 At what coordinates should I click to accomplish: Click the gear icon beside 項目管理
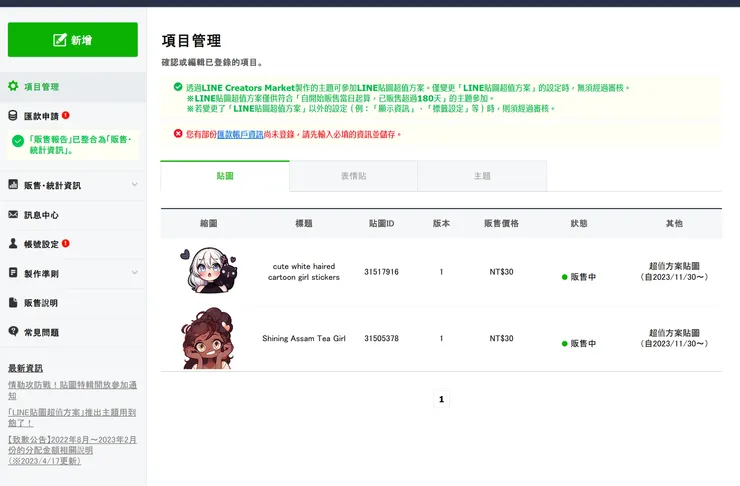point(13,86)
